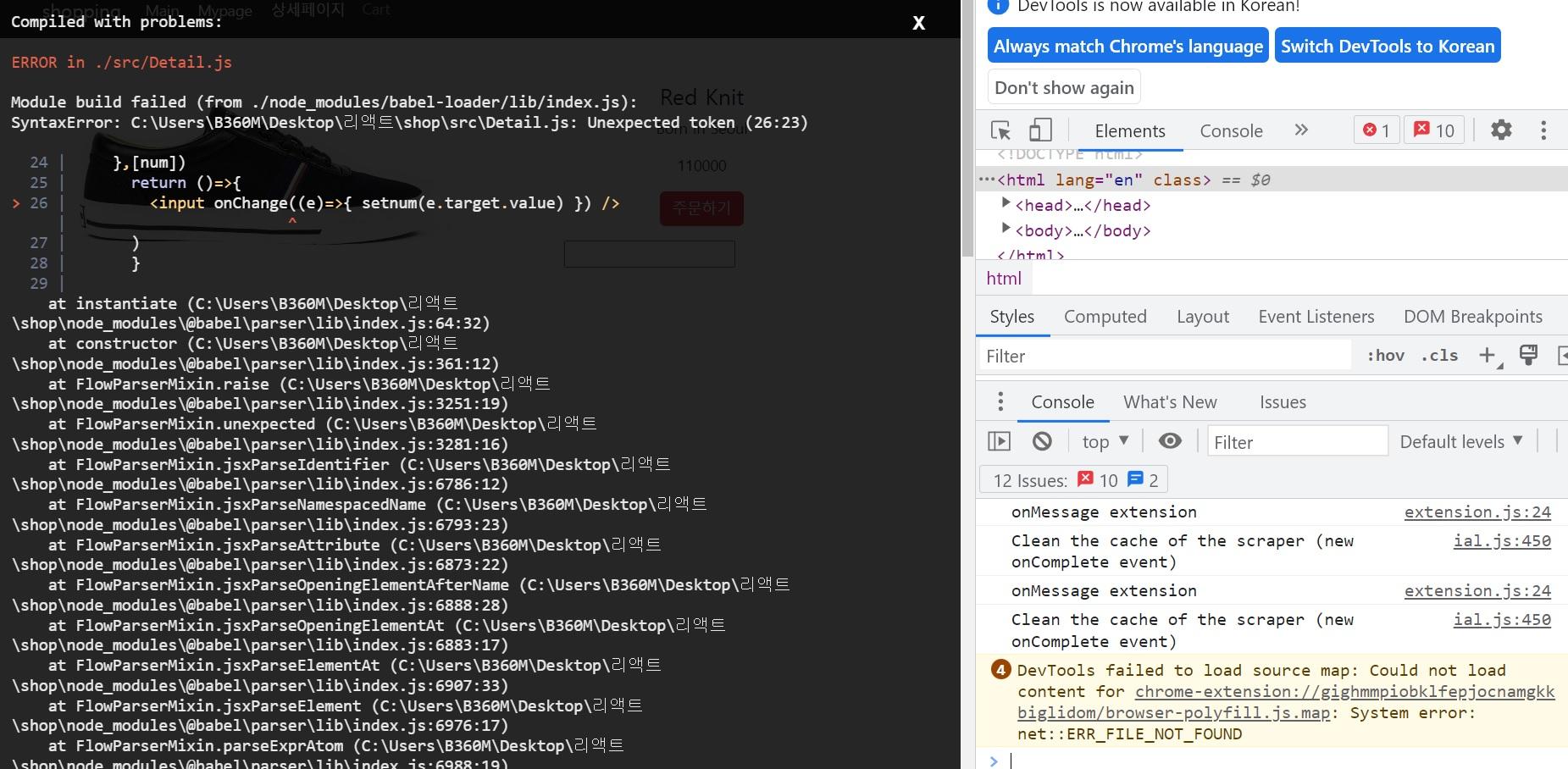Screen dimensions: 1568x769
Task: Toggle the .cls class editor button
Action: tap(1438, 356)
